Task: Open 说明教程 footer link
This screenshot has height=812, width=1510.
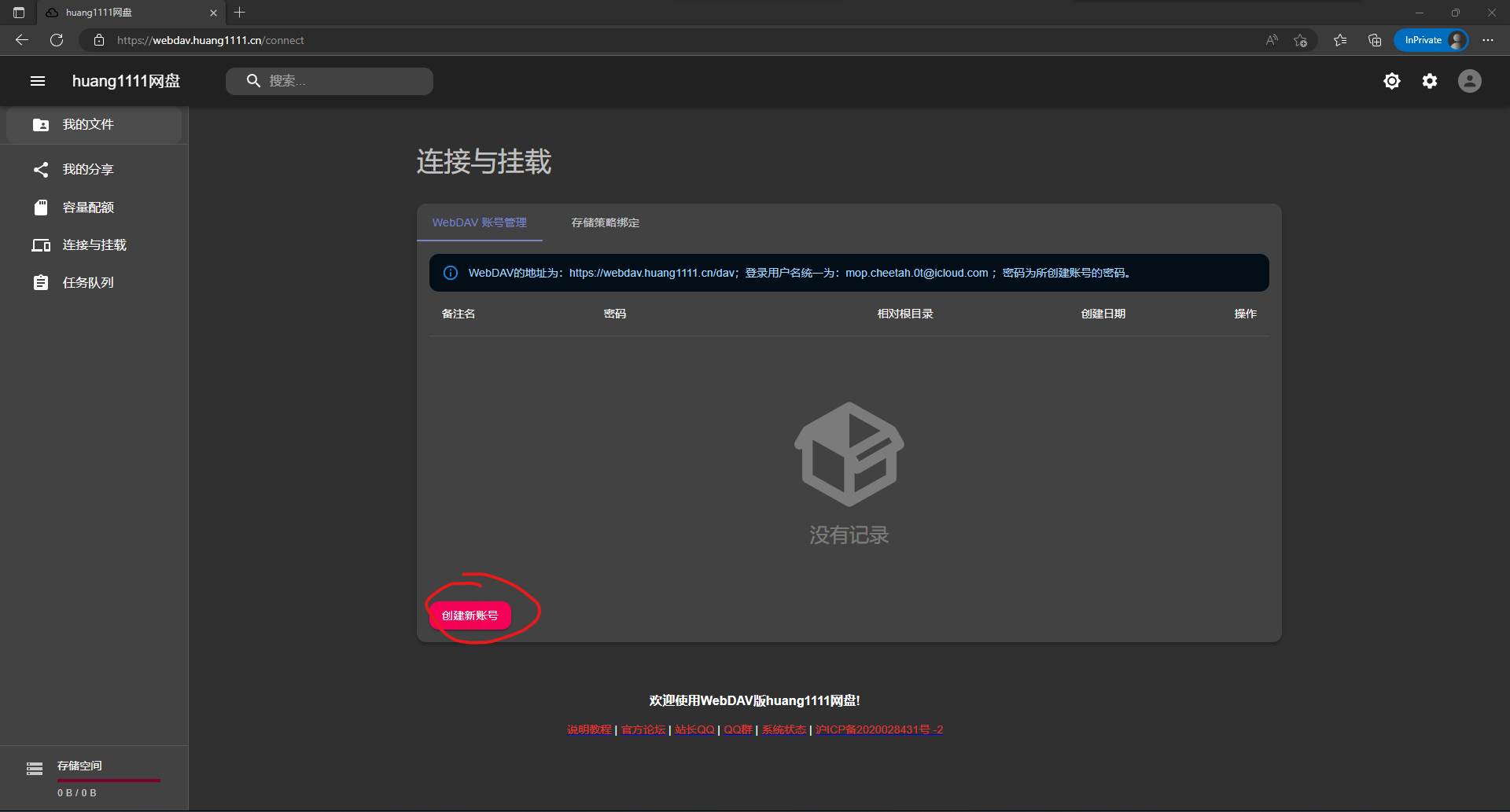Action: (588, 729)
